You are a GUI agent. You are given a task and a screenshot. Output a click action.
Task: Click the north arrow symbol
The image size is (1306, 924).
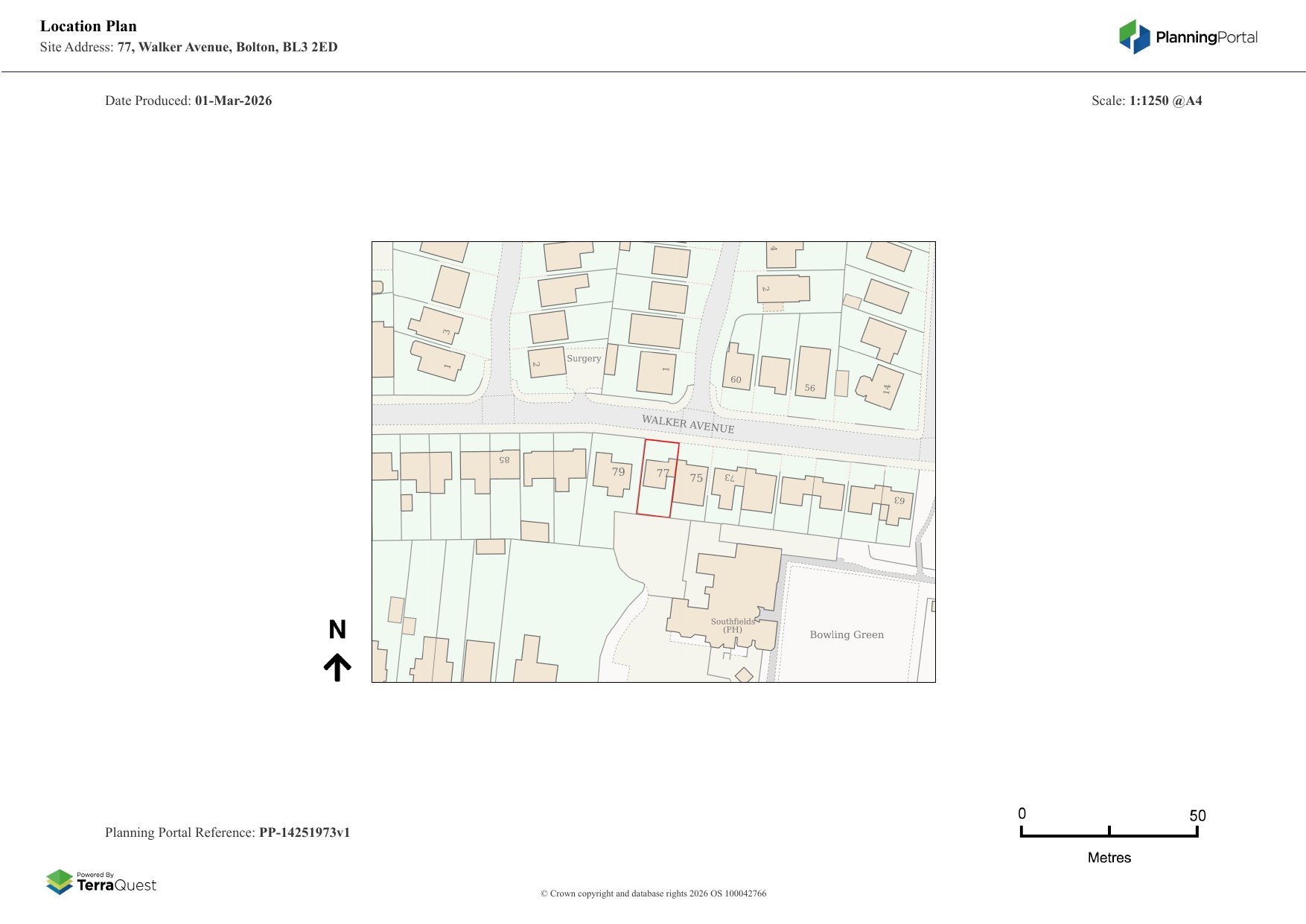tap(337, 667)
